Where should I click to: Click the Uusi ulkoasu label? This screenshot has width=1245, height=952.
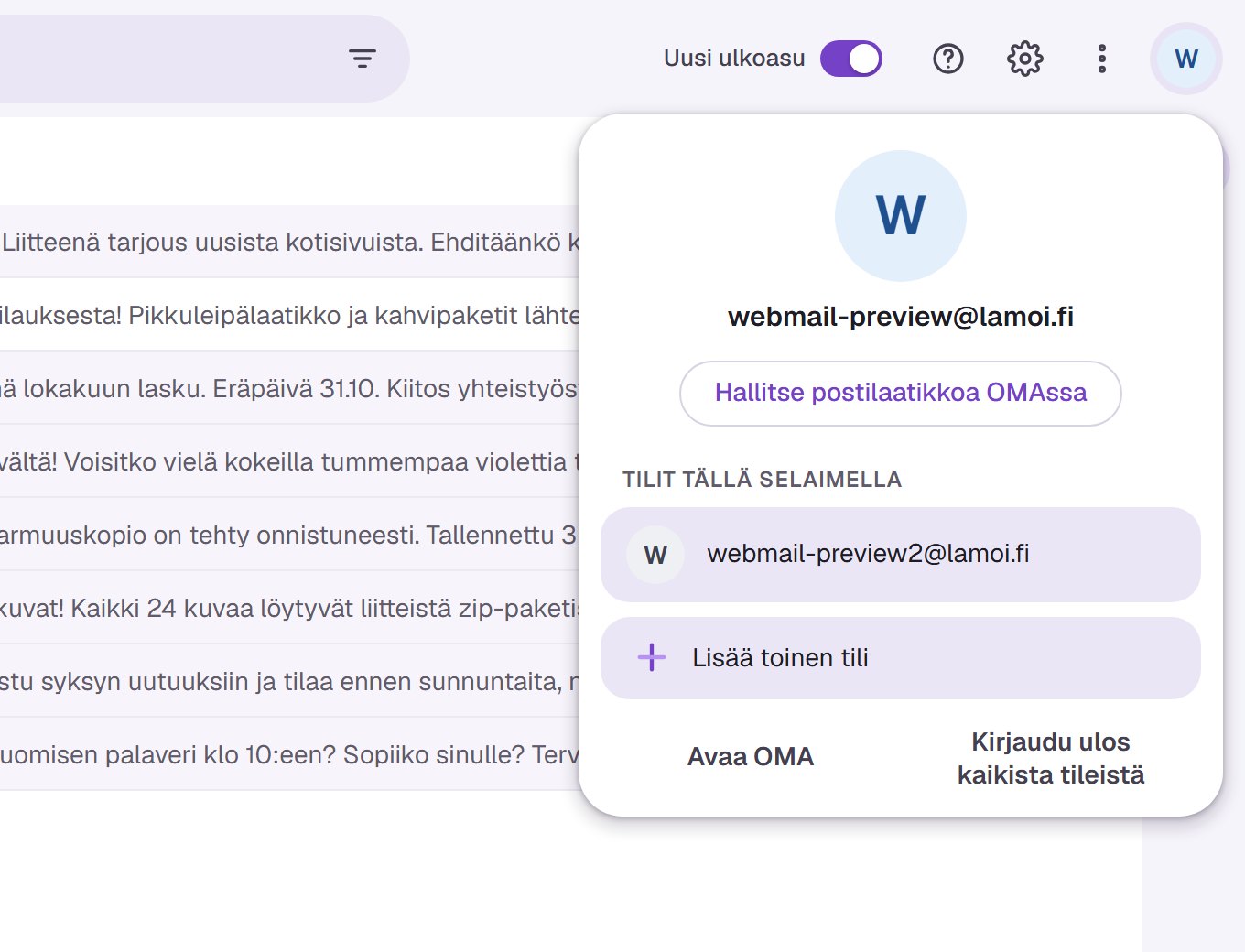tap(734, 59)
